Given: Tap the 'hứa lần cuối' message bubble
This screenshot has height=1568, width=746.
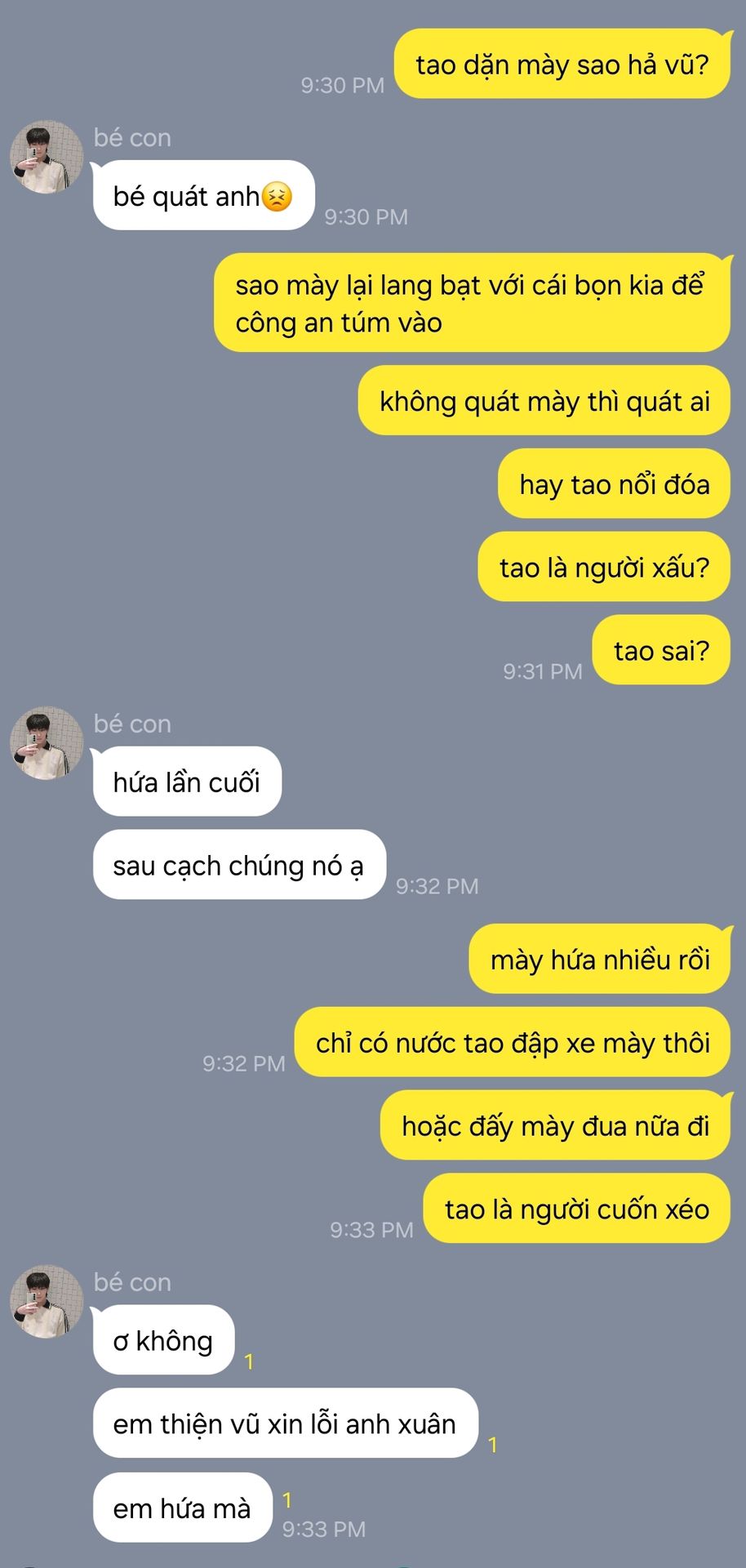Looking at the screenshot, I should 187,782.
